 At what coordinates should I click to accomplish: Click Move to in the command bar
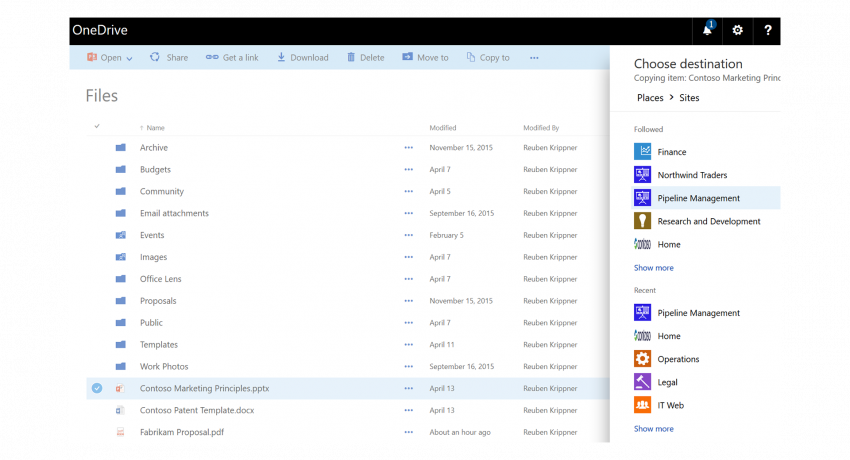(425, 57)
